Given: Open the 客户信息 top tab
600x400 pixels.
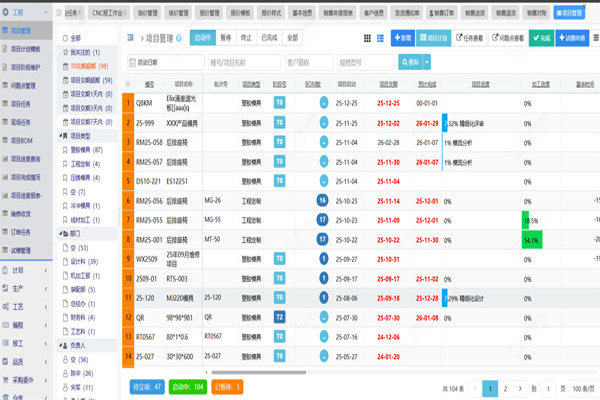Looking at the screenshot, I should [374, 13].
